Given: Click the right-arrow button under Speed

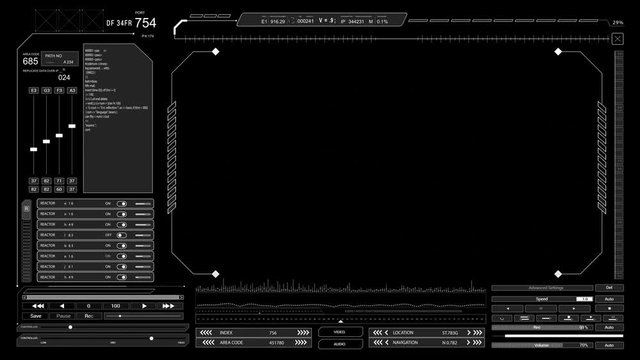Looking at the screenshot, I should (574, 309).
